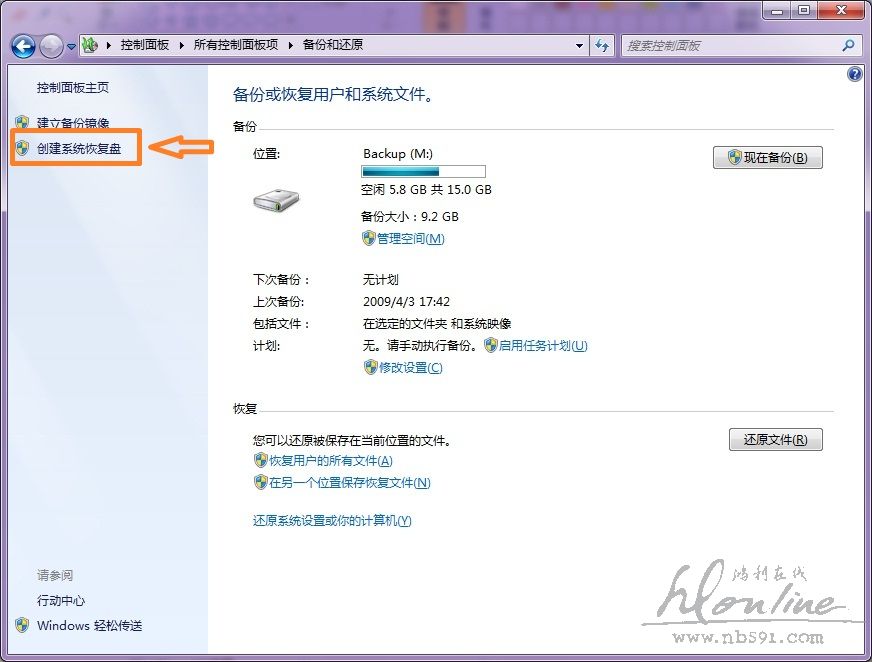Image resolution: width=872 pixels, height=662 pixels.
Task: Open 创建系统恢复盘 sidebar link
Action: click(x=79, y=149)
